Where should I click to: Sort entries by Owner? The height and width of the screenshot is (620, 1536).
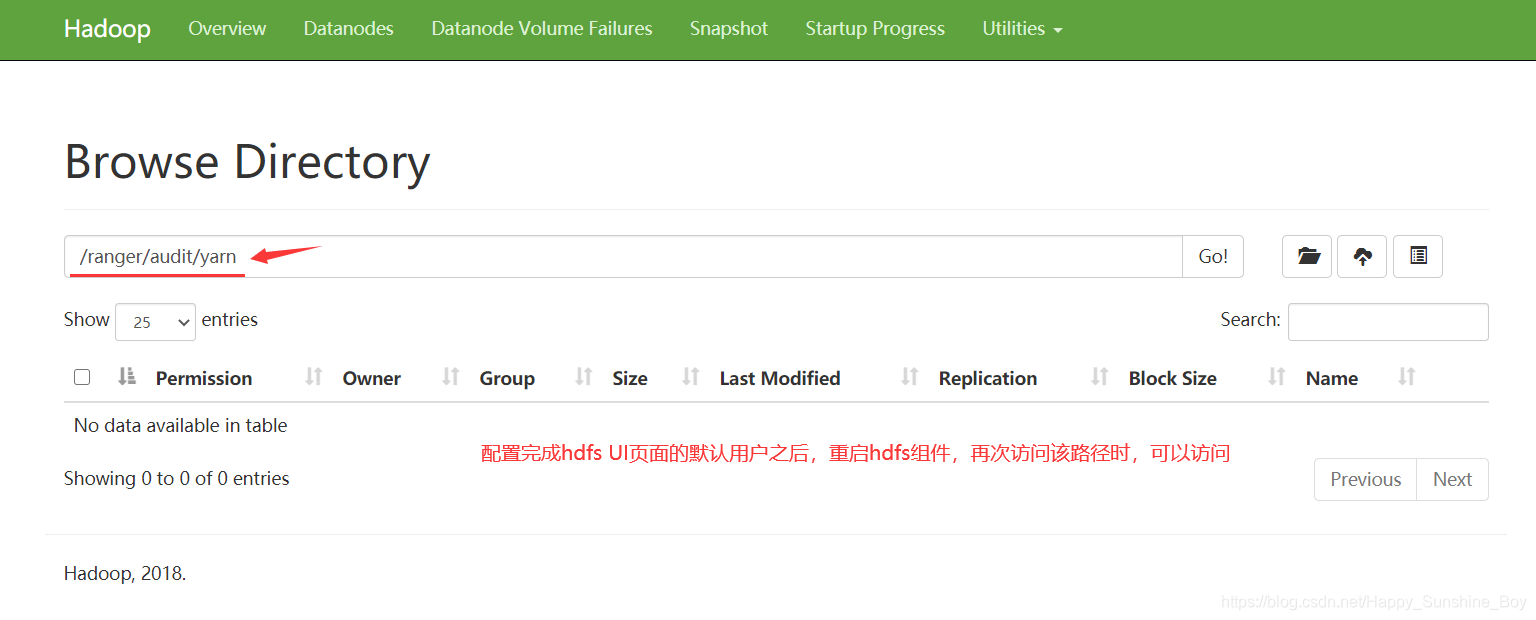tap(371, 378)
